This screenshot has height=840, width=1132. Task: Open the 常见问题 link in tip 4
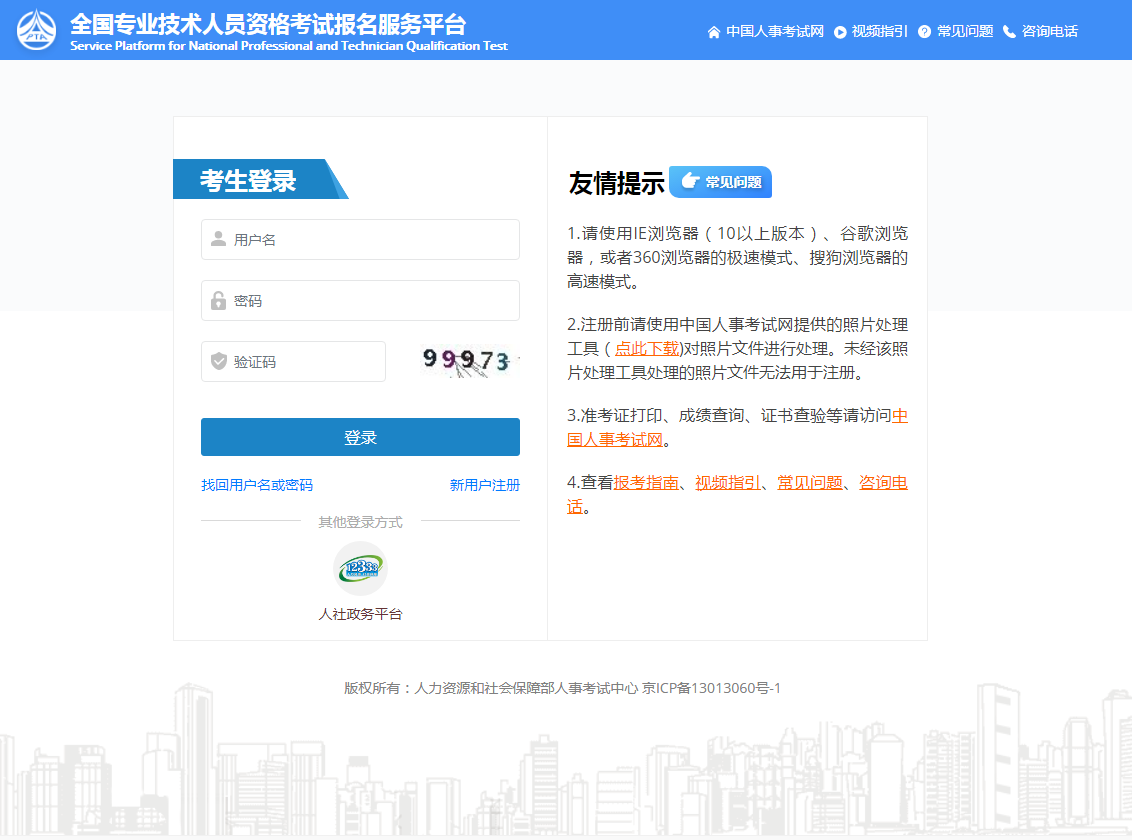(x=810, y=483)
